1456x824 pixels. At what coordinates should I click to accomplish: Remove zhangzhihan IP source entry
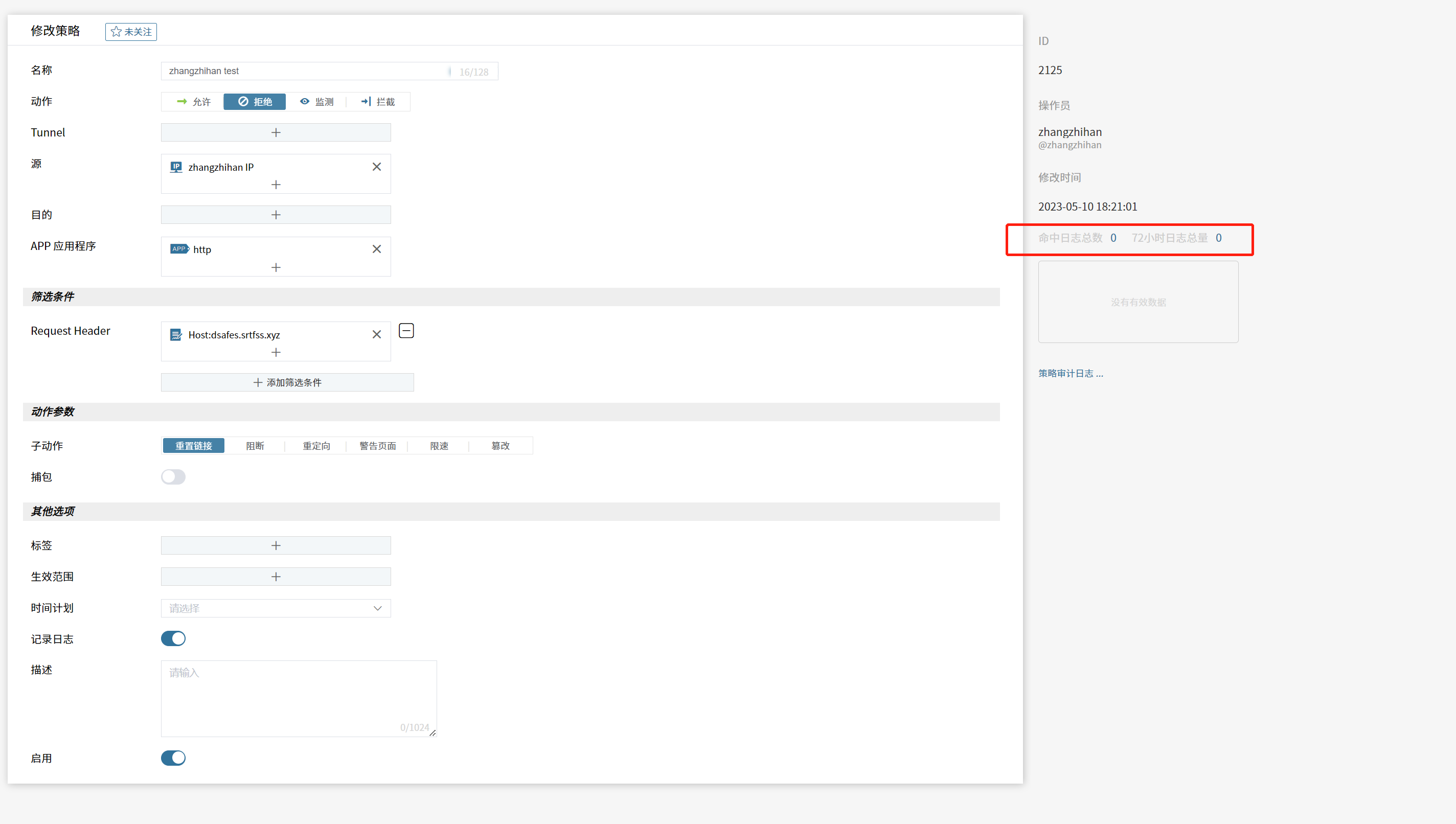pyautogui.click(x=376, y=167)
